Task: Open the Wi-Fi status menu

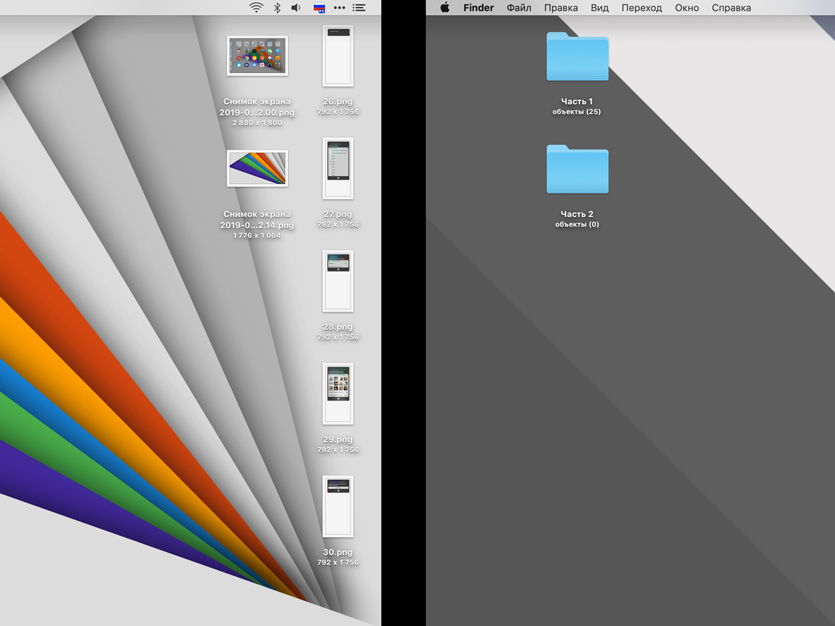Action: tap(256, 8)
